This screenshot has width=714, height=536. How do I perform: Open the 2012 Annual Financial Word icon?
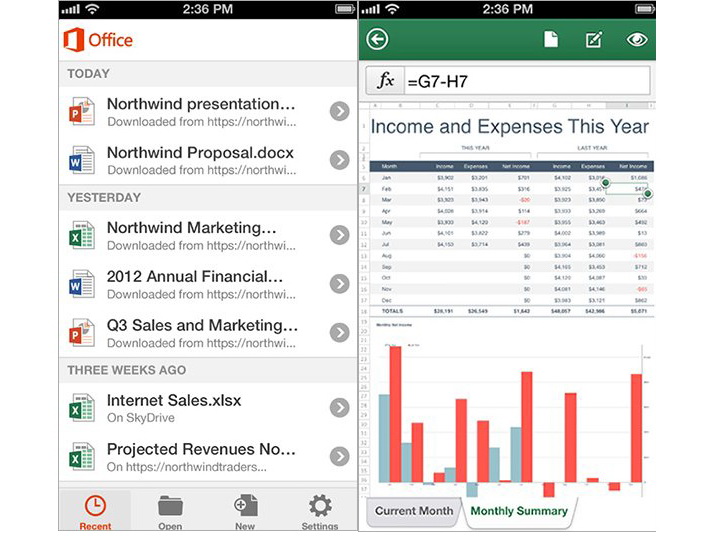[x=82, y=284]
